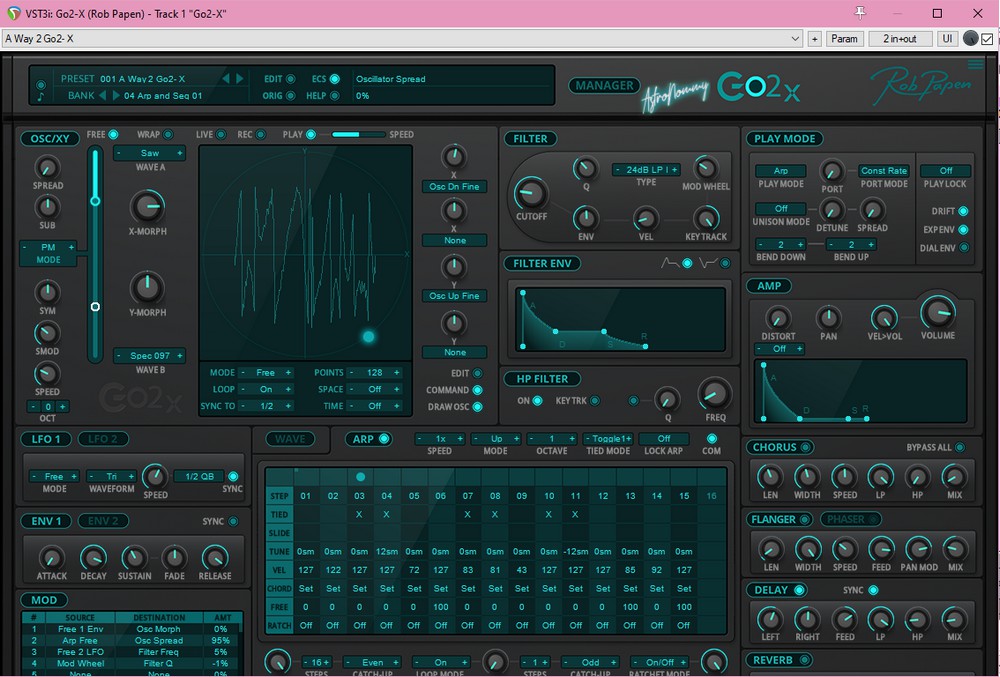
Task: Increase the OCT value with its plus stepper
Action: pyautogui.click(x=62, y=407)
